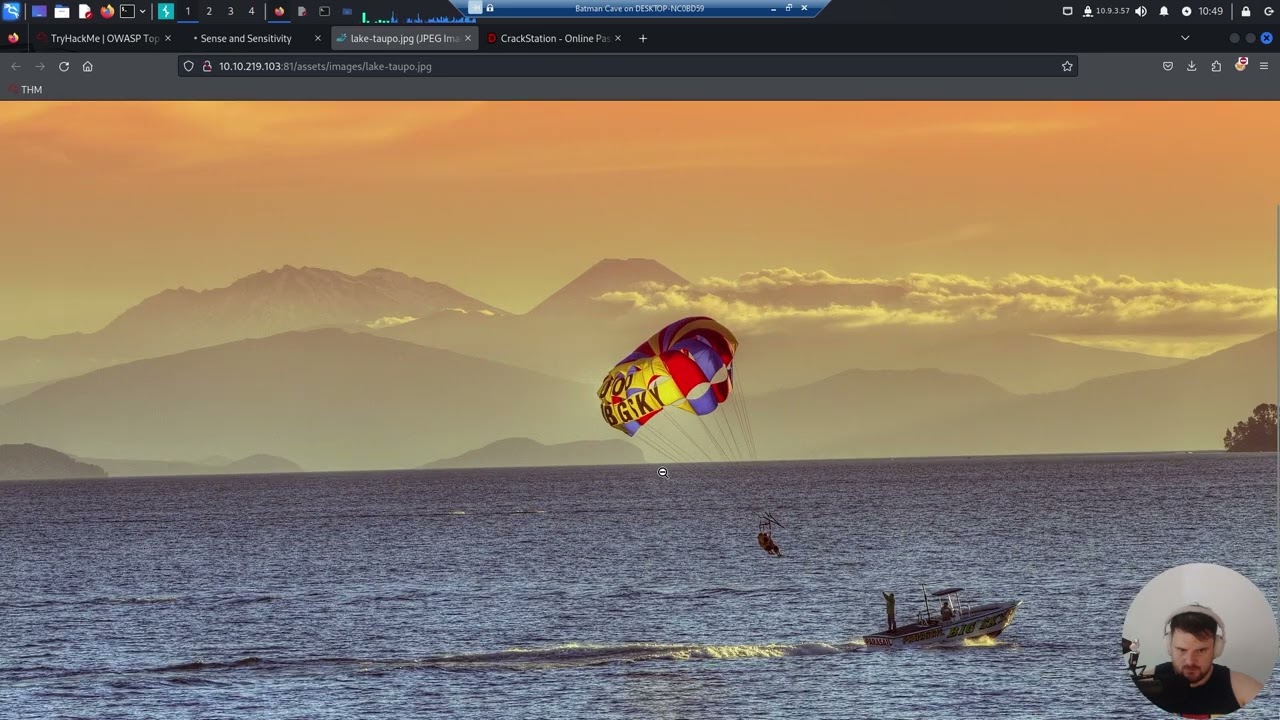Open the volume control
The image size is (1280, 720).
pyautogui.click(x=1141, y=11)
